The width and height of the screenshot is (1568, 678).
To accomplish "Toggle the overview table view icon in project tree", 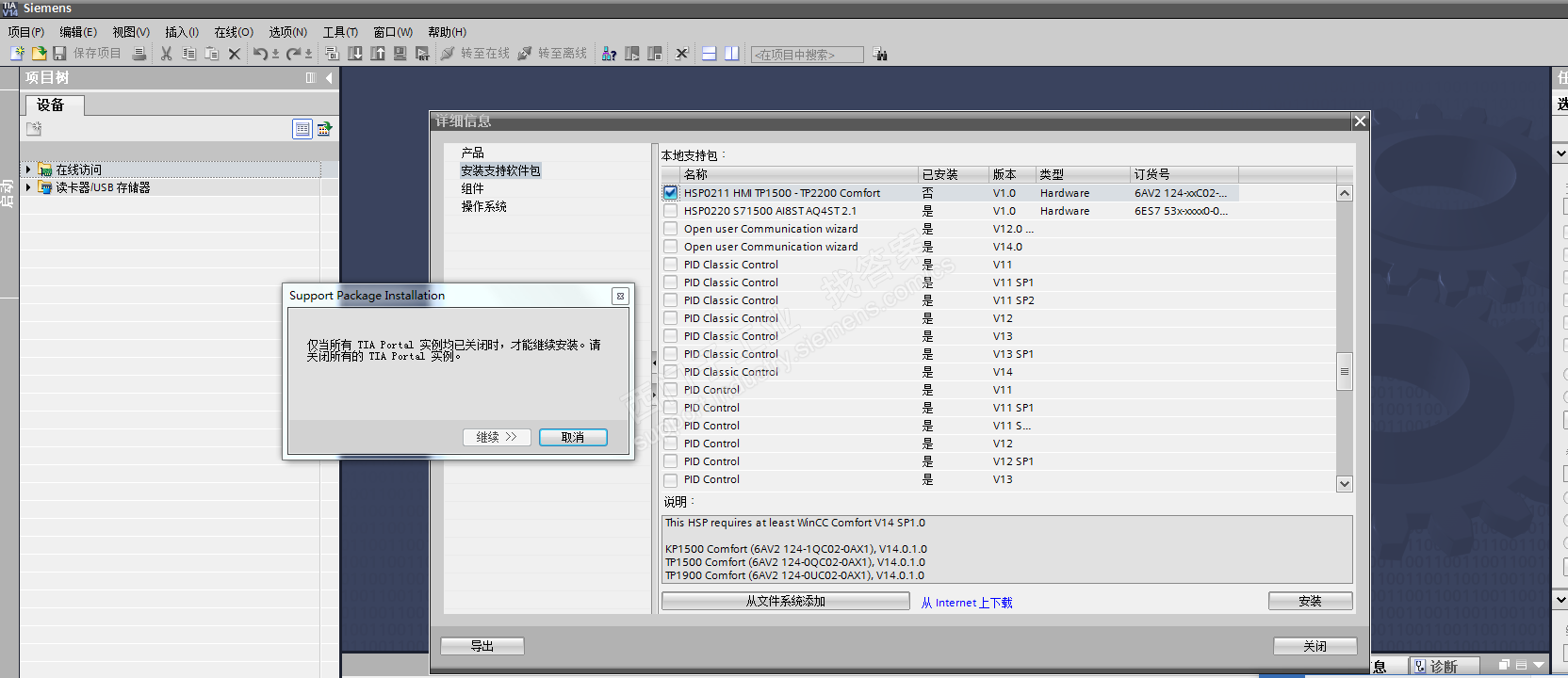I will (x=302, y=129).
